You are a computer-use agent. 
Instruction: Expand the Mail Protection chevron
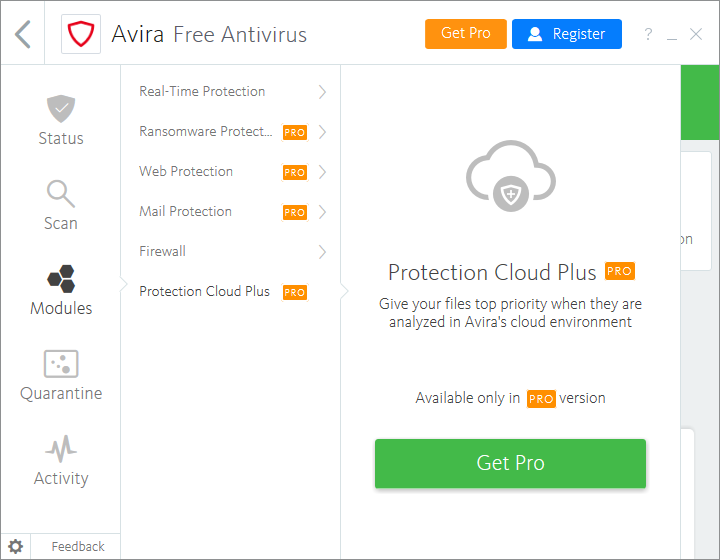322,212
